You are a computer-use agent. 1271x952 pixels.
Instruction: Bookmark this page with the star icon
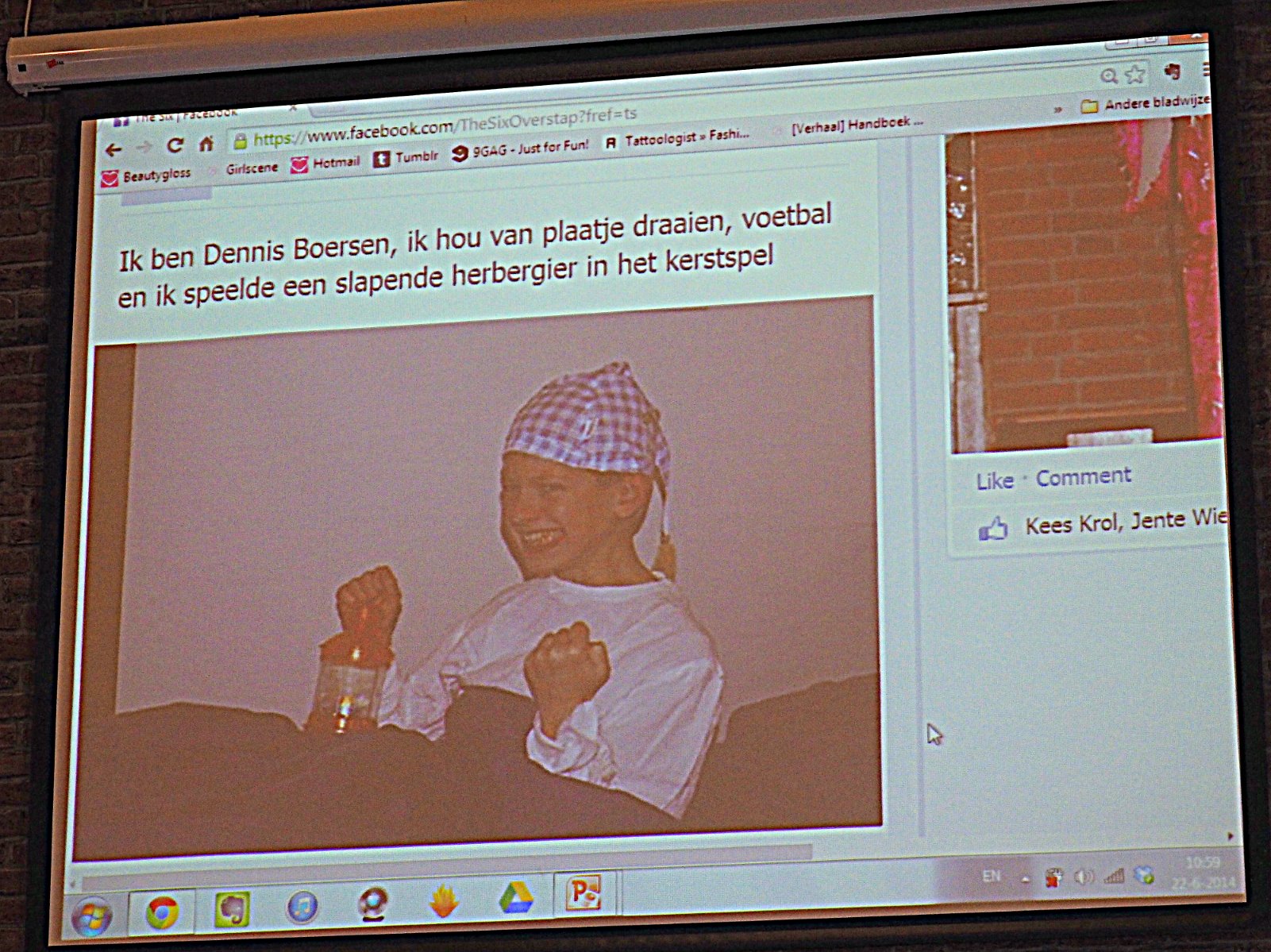pos(1135,75)
